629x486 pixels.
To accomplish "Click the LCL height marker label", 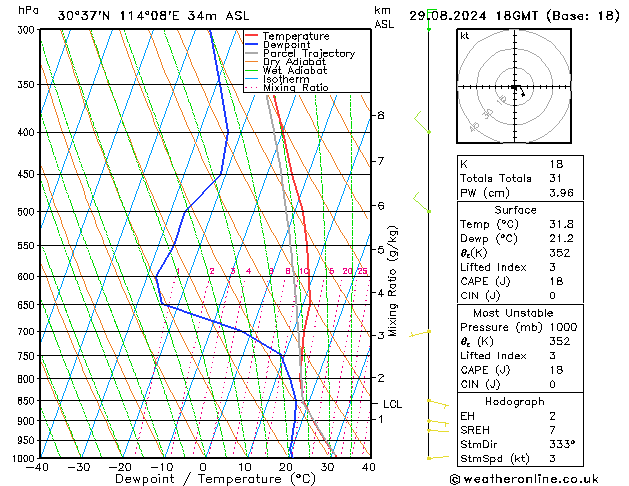I will (x=392, y=404).
